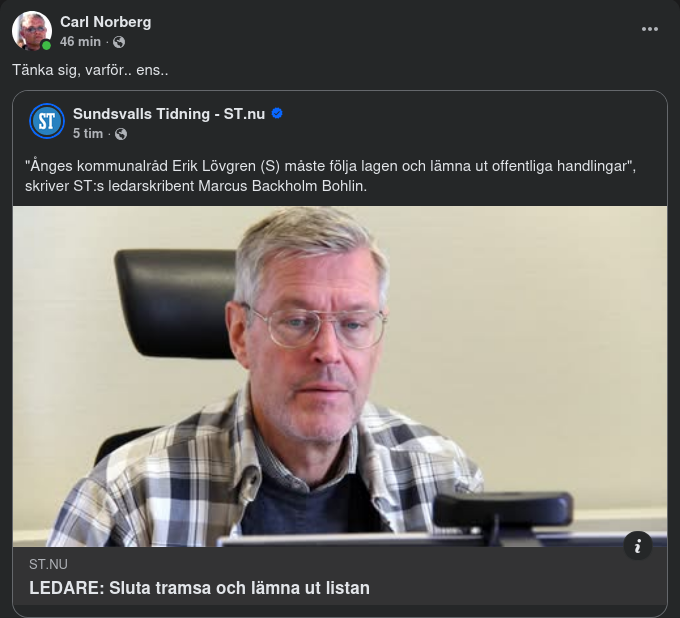Click the round info 'i' icon

(638, 545)
